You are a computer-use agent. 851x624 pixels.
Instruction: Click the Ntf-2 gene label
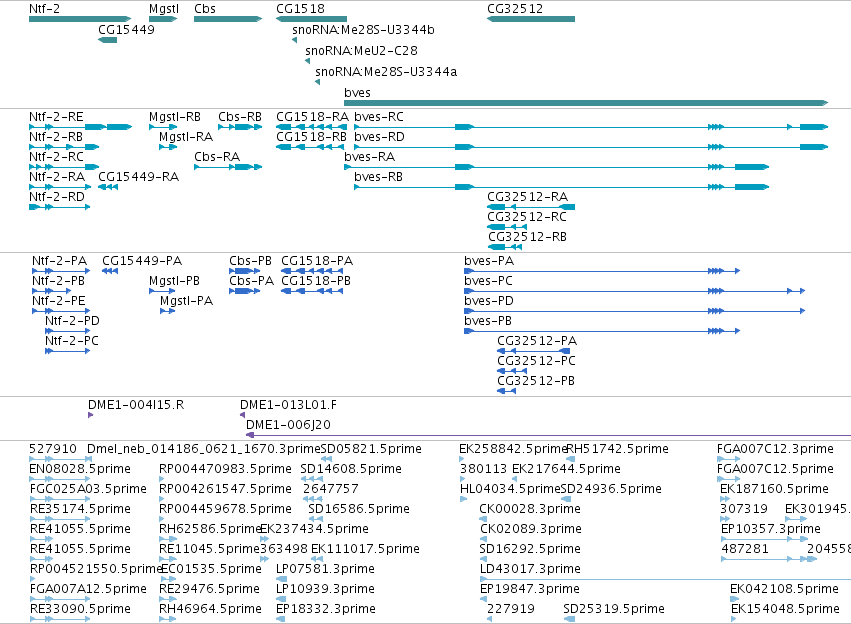[x=45, y=9]
